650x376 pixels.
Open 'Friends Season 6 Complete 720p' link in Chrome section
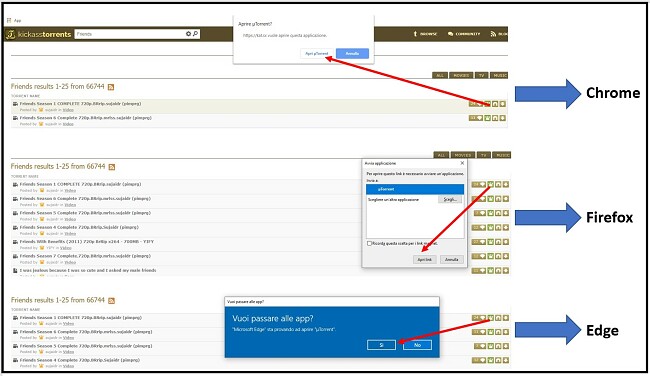click(x=86, y=118)
